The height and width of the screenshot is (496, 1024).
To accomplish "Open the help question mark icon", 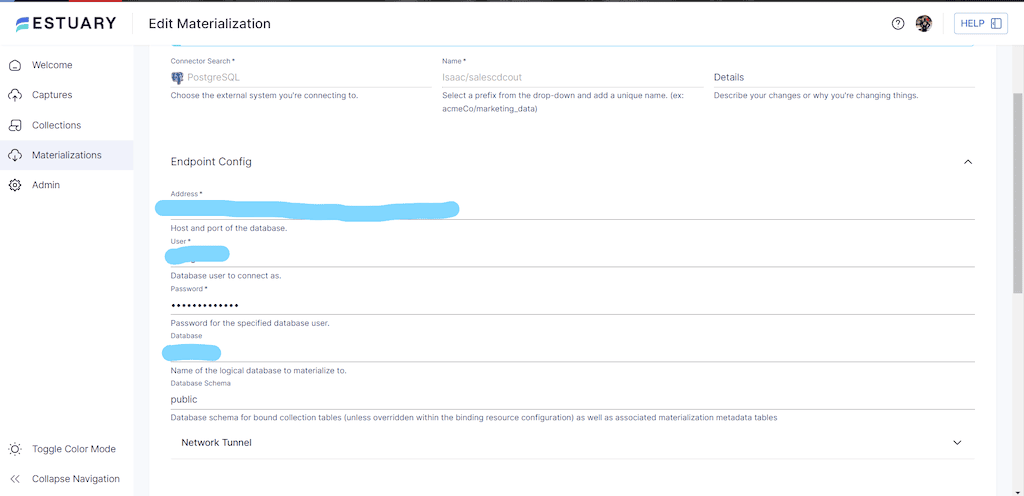I will [898, 23].
